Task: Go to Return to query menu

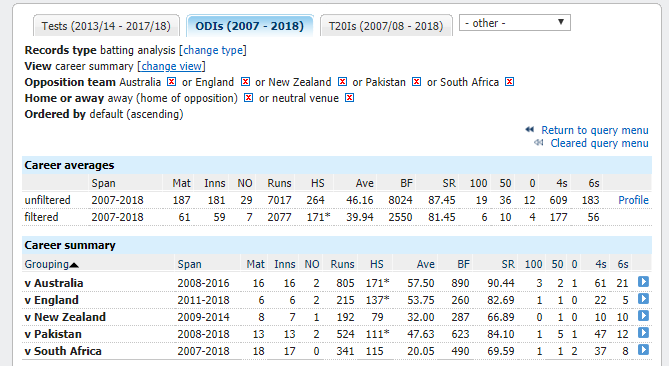Action: point(595,130)
